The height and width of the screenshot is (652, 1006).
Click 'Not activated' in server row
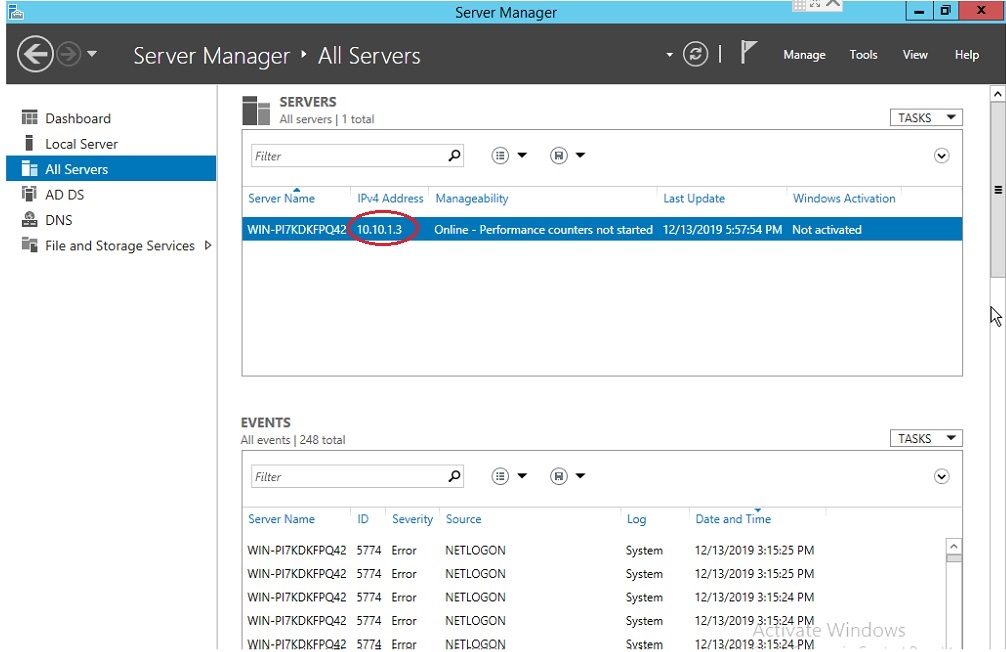pos(826,230)
